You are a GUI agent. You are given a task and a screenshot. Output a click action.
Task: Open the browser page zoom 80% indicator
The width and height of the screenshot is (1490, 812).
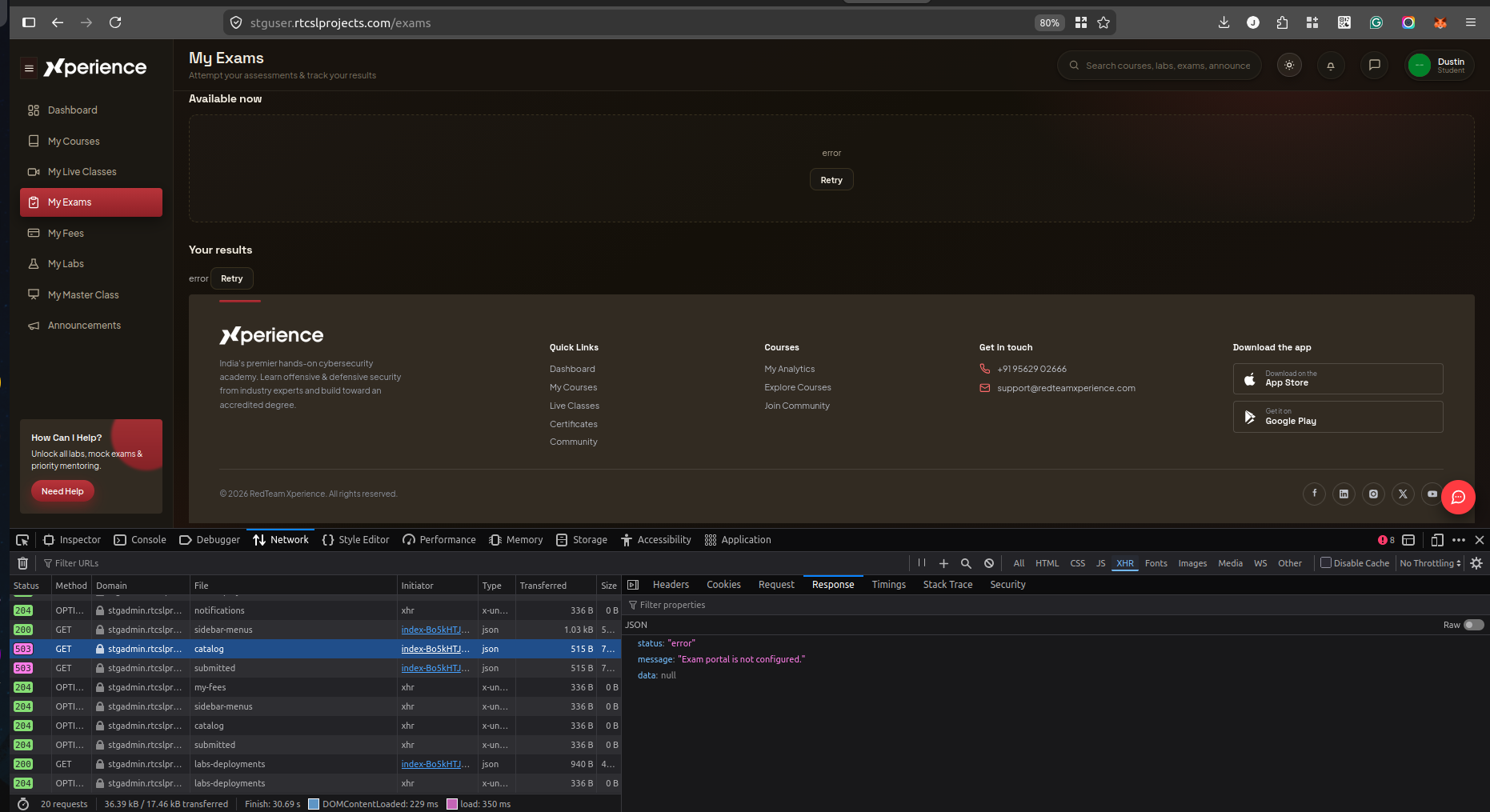tap(1049, 22)
